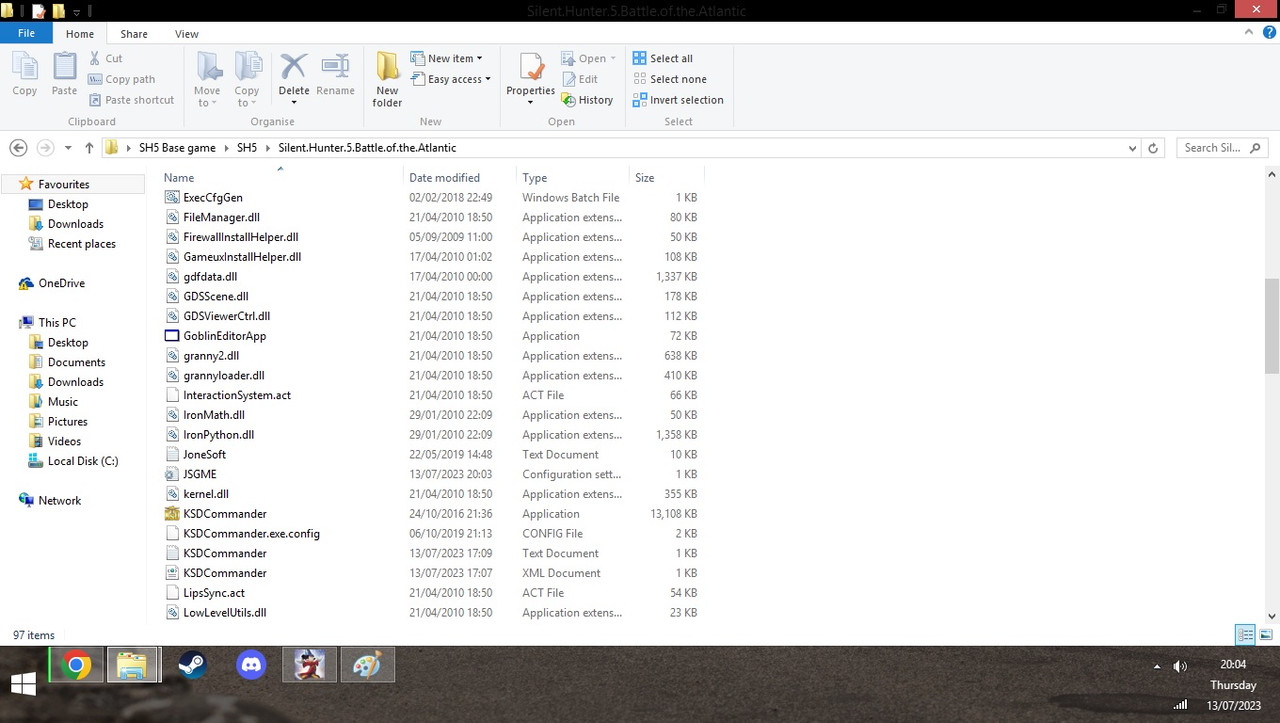
Task: Open Steam from the taskbar
Action: tap(192, 665)
